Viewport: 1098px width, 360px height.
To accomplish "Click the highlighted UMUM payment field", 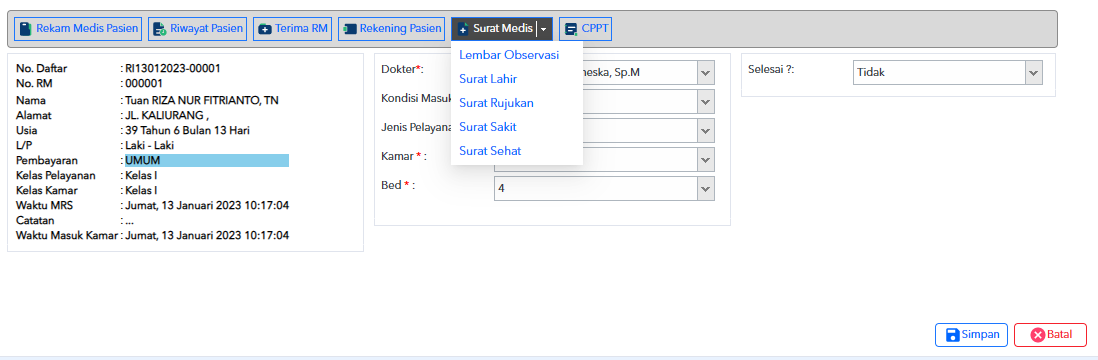I will (207, 160).
